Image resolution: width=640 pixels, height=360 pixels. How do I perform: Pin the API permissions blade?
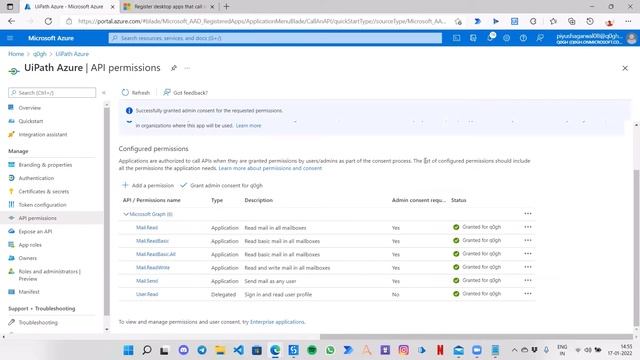click(174, 68)
